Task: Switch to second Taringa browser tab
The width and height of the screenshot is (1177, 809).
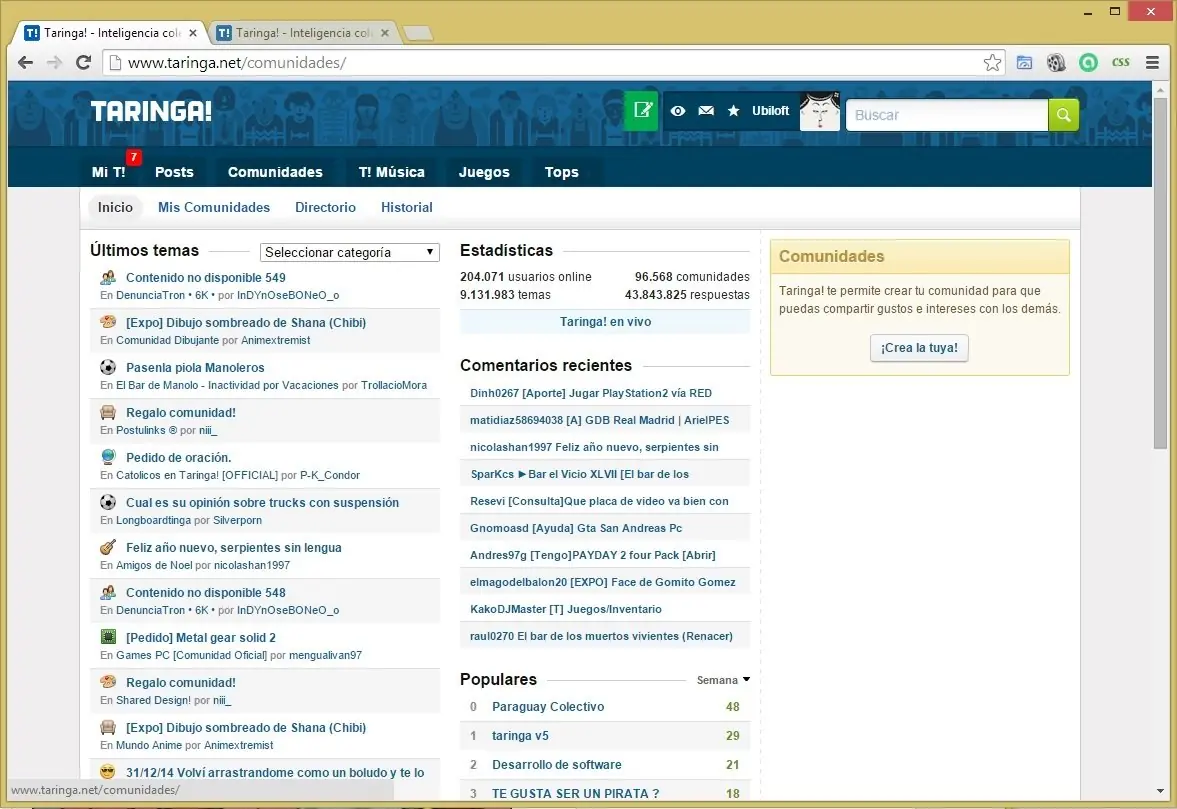Action: 304,33
